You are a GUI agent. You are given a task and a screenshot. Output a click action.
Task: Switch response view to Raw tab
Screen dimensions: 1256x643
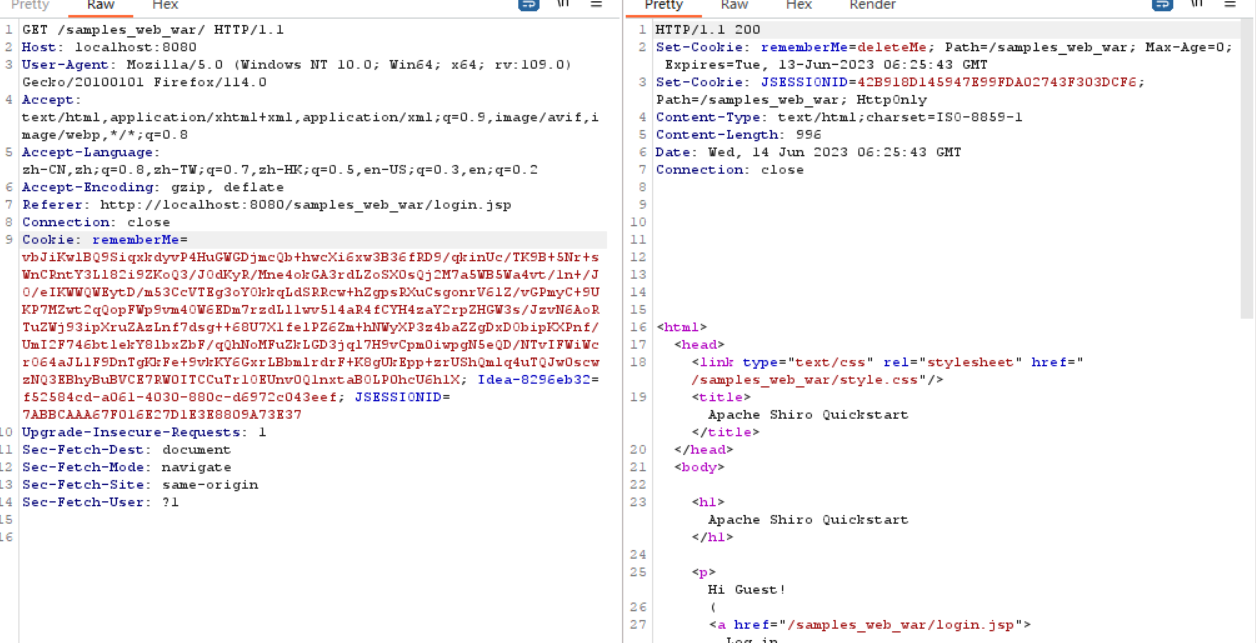734,6
